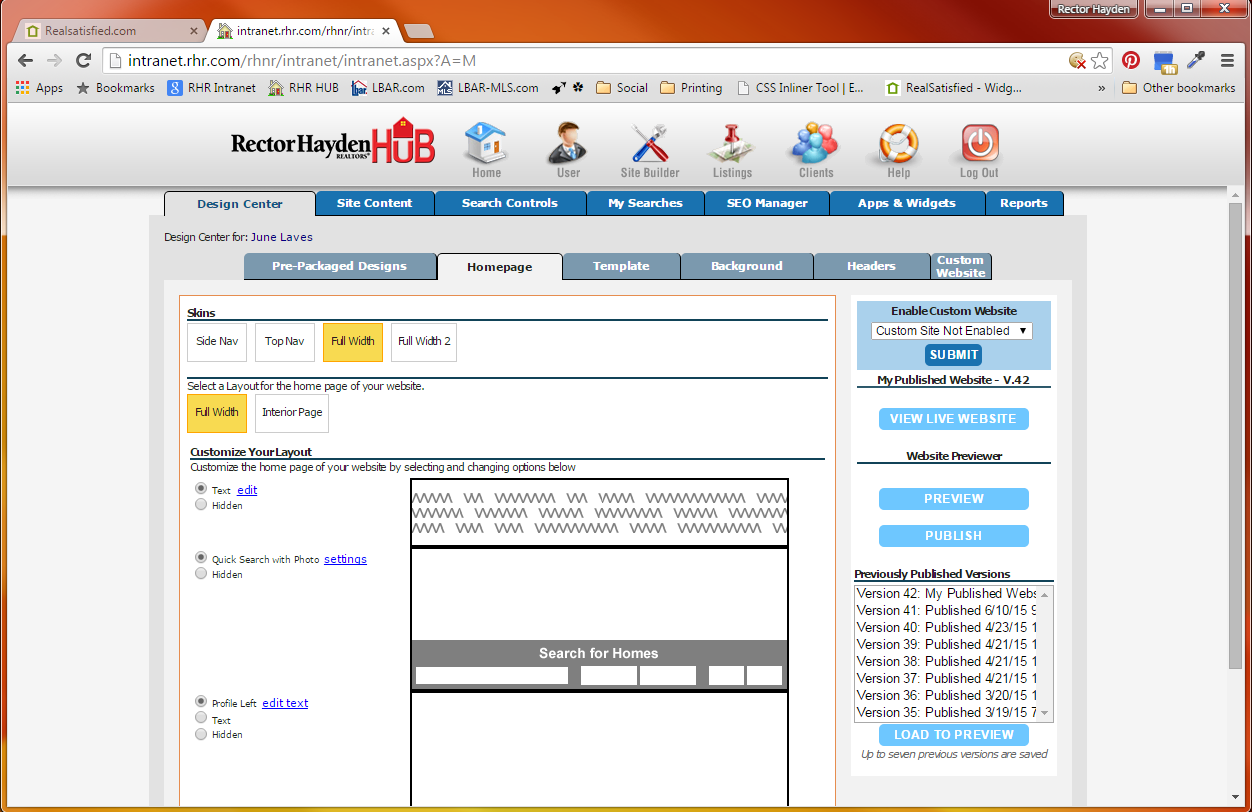Click the PREVIEW button
This screenshot has height=812, width=1252.
coord(953,499)
